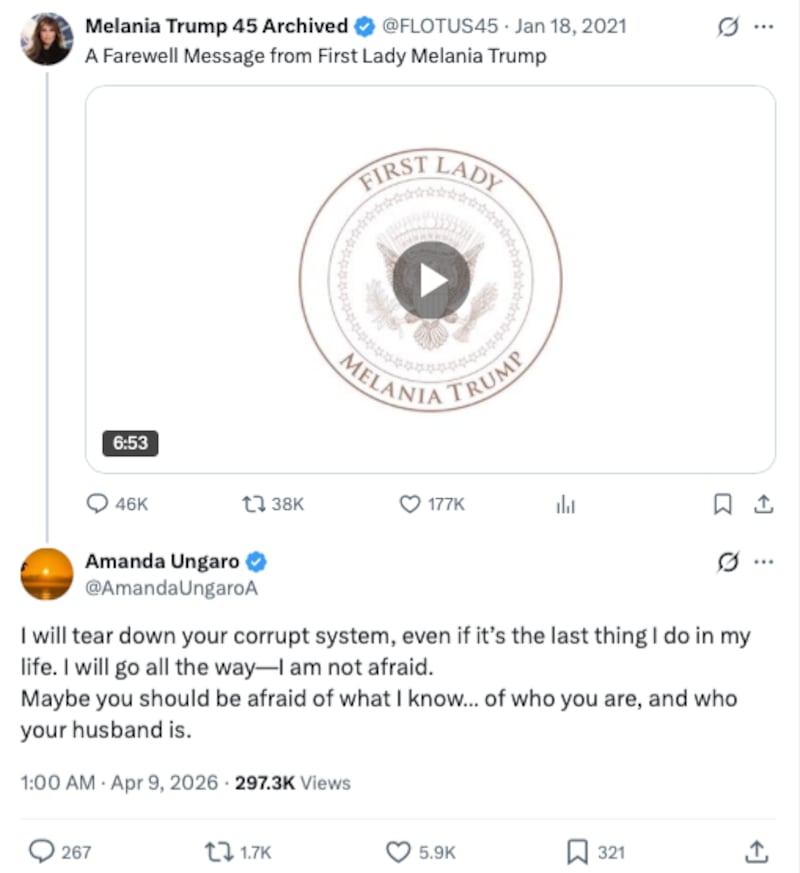Image resolution: width=800 pixels, height=873 pixels.
Task: Like Amanda Ungaro's reply tweet
Action: [396, 851]
